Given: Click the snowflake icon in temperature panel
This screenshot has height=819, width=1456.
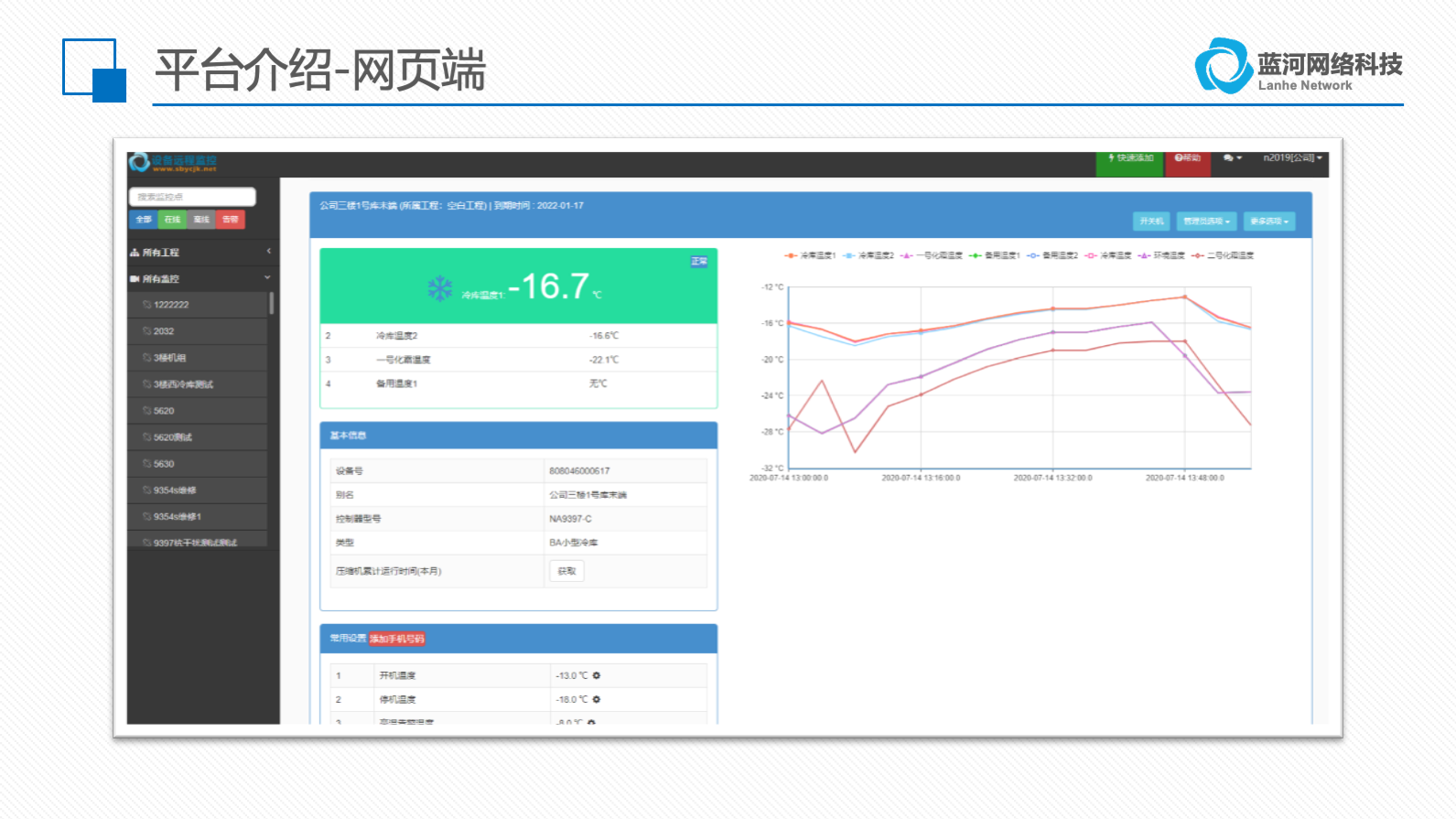Looking at the screenshot, I should tap(440, 289).
